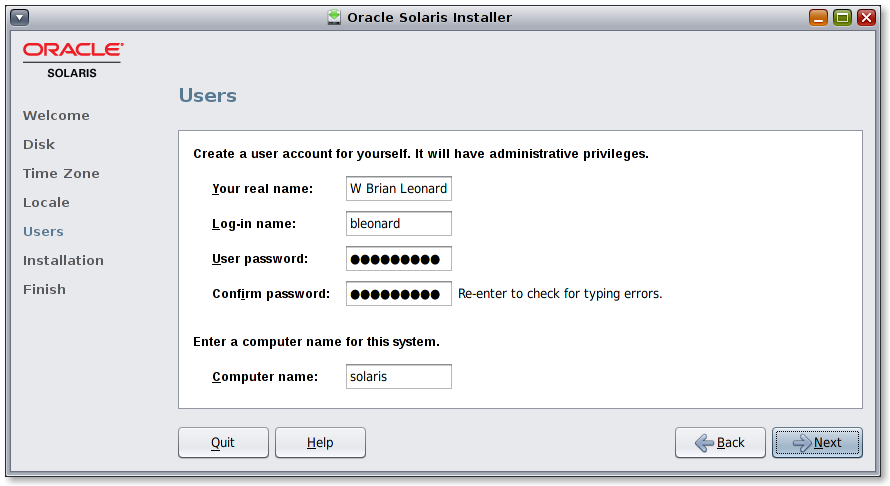
Task: Click the Computer name field
Action: (x=398, y=377)
